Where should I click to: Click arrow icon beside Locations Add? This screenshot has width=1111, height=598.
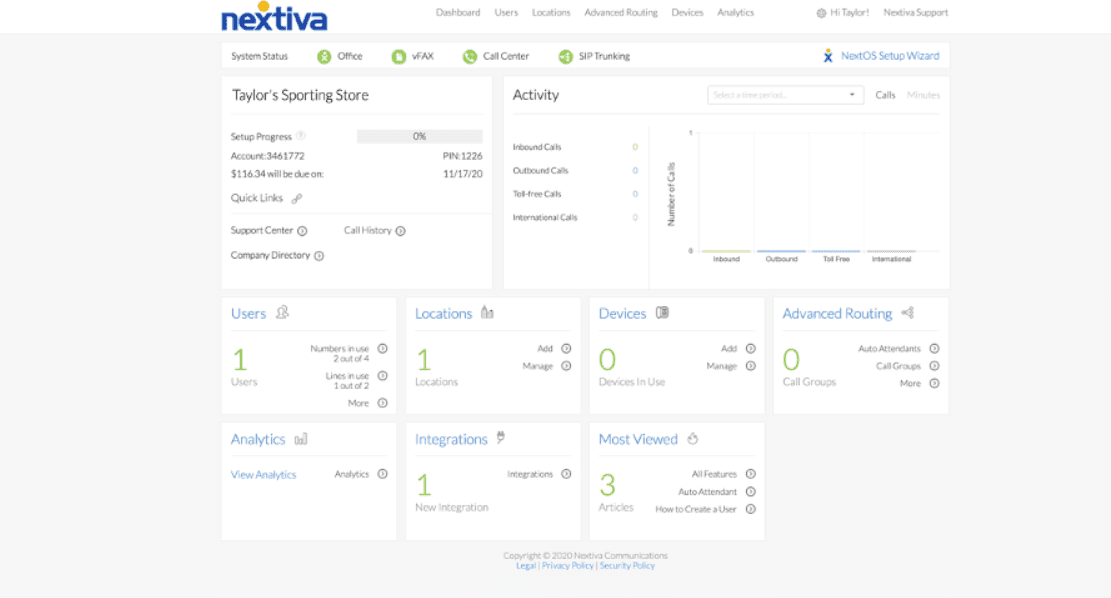tap(566, 349)
